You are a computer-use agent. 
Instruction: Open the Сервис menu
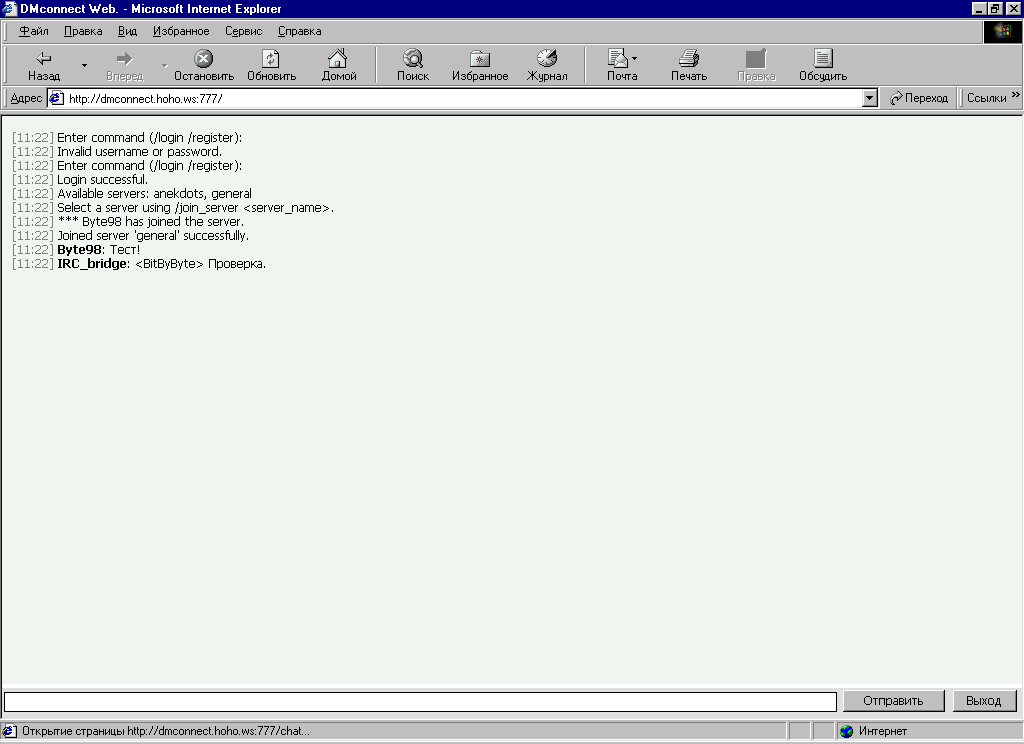(x=243, y=31)
